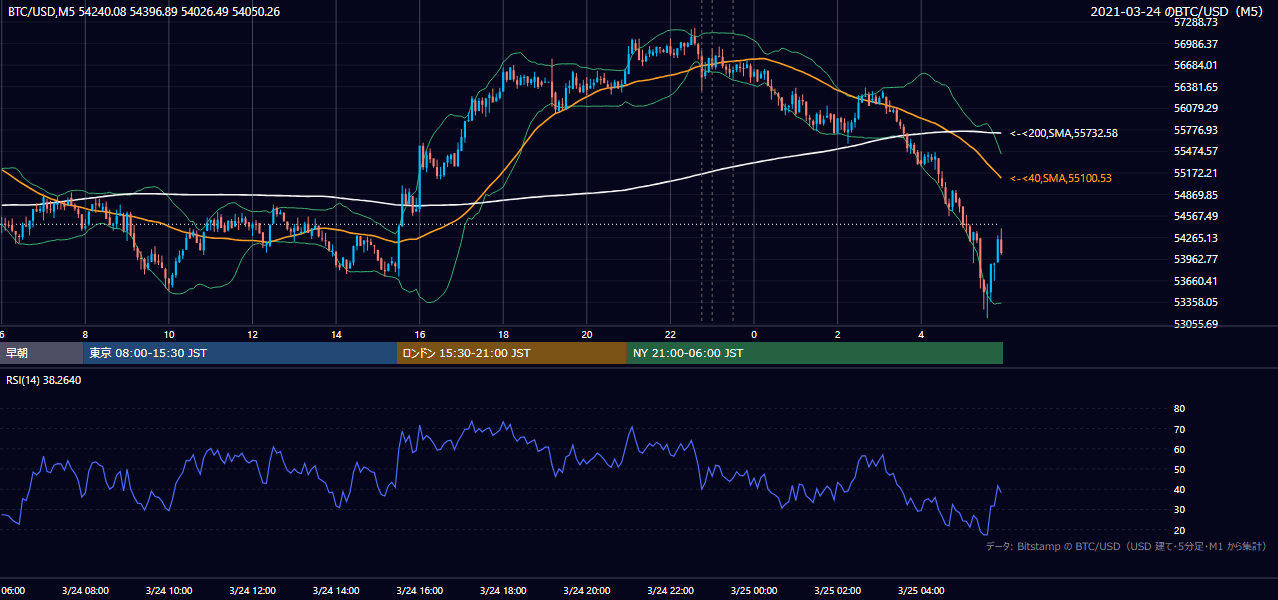Click the RSI scale value 40
1278x600 pixels.
[x=1179, y=490]
